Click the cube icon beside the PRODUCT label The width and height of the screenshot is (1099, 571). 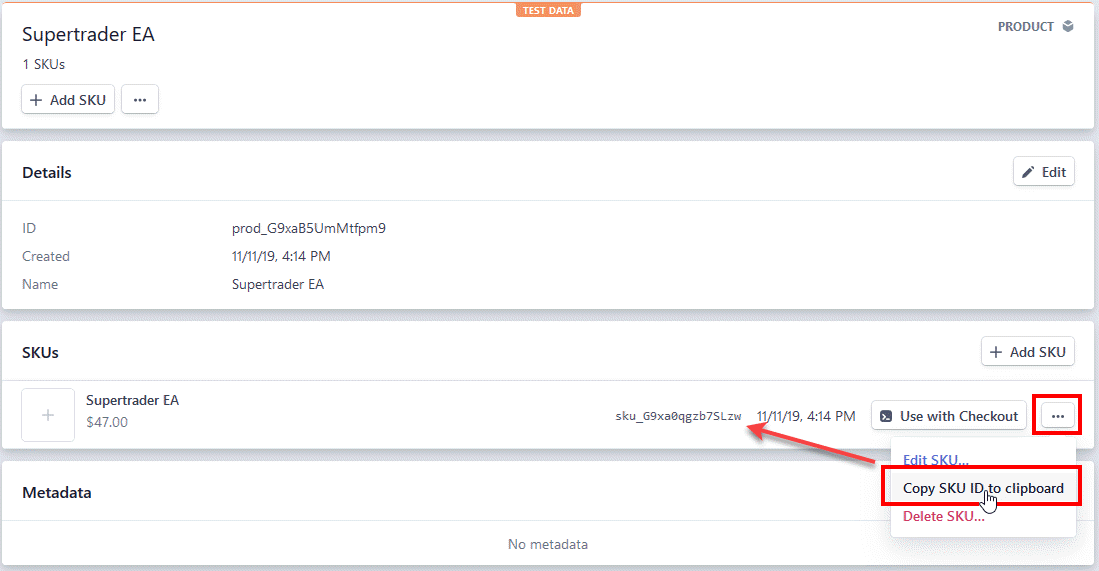point(1068,27)
